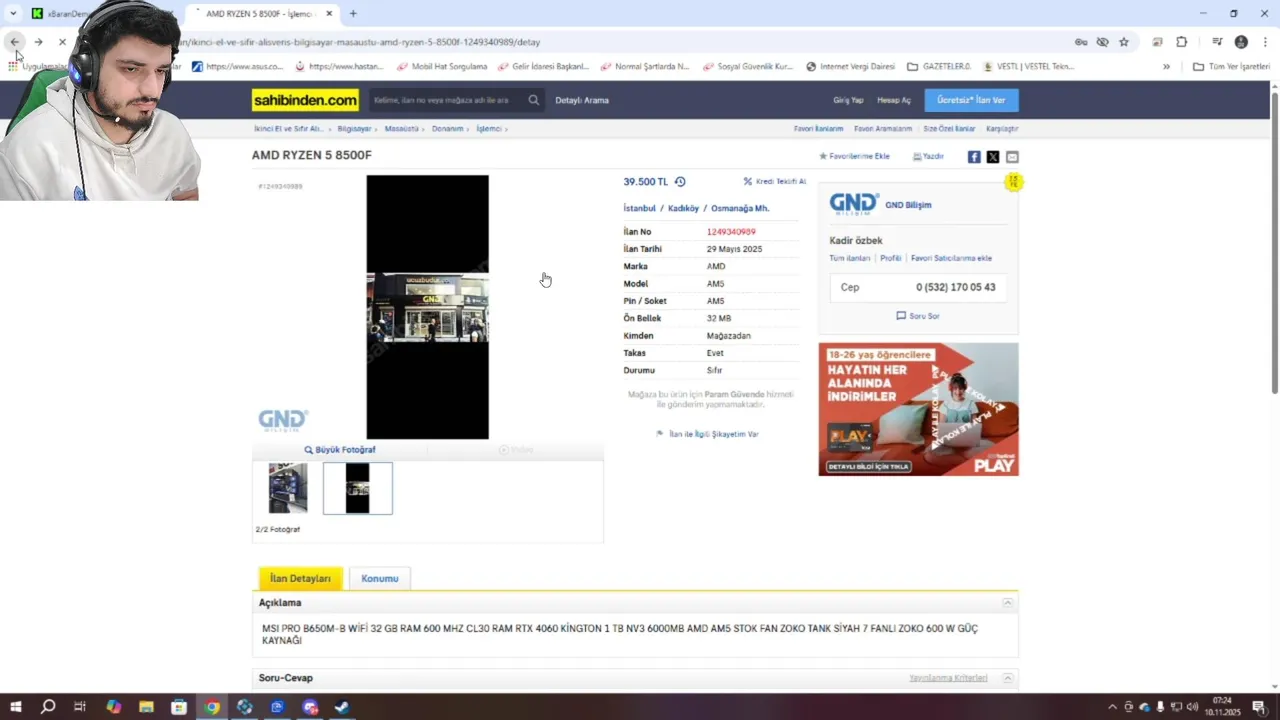Open Bilgisayar breadcrumb category

pyautogui.click(x=354, y=129)
